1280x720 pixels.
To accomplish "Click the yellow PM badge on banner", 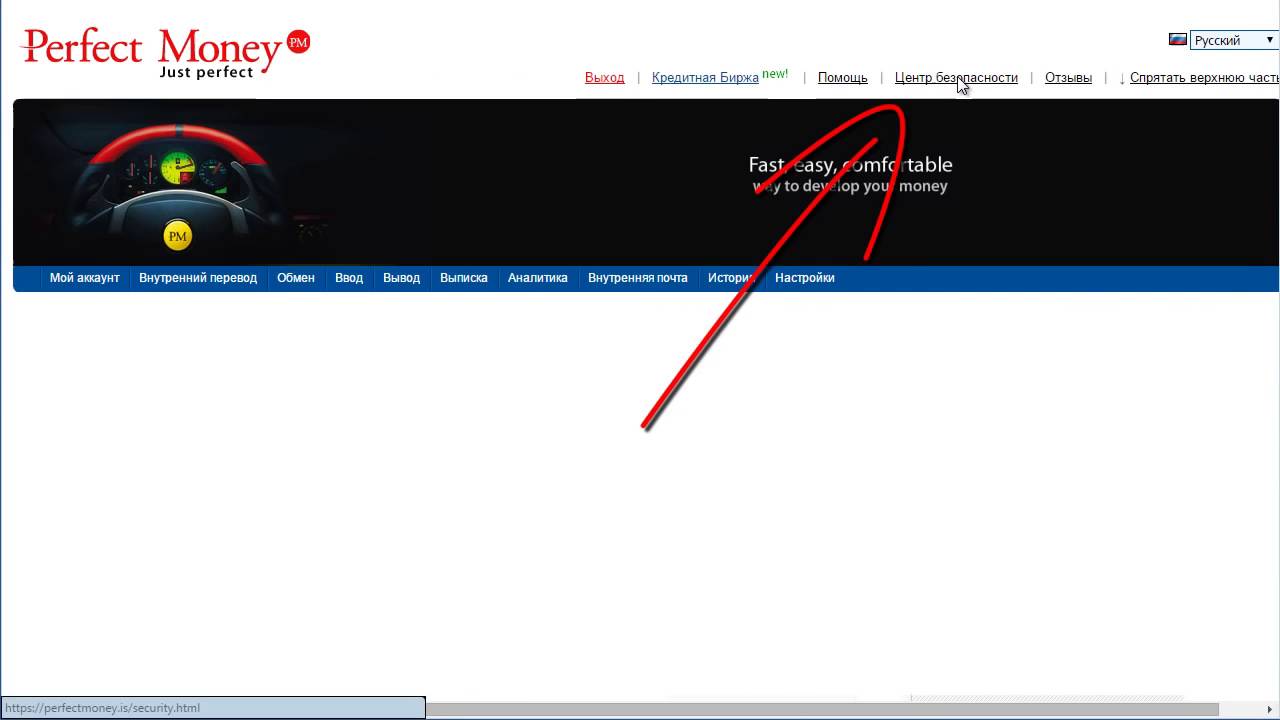I will pos(177,236).
